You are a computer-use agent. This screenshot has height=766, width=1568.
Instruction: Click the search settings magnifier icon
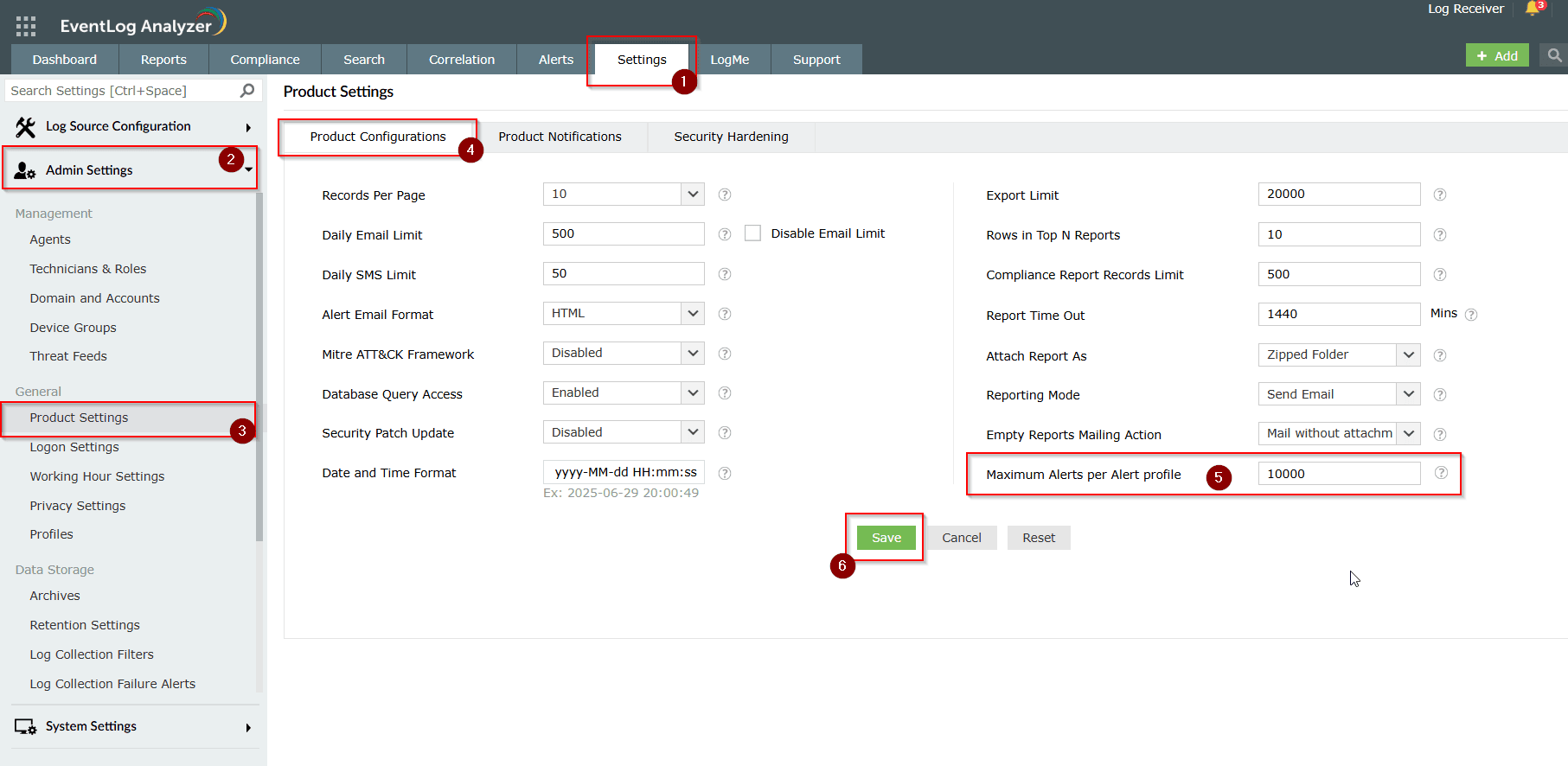[247, 91]
